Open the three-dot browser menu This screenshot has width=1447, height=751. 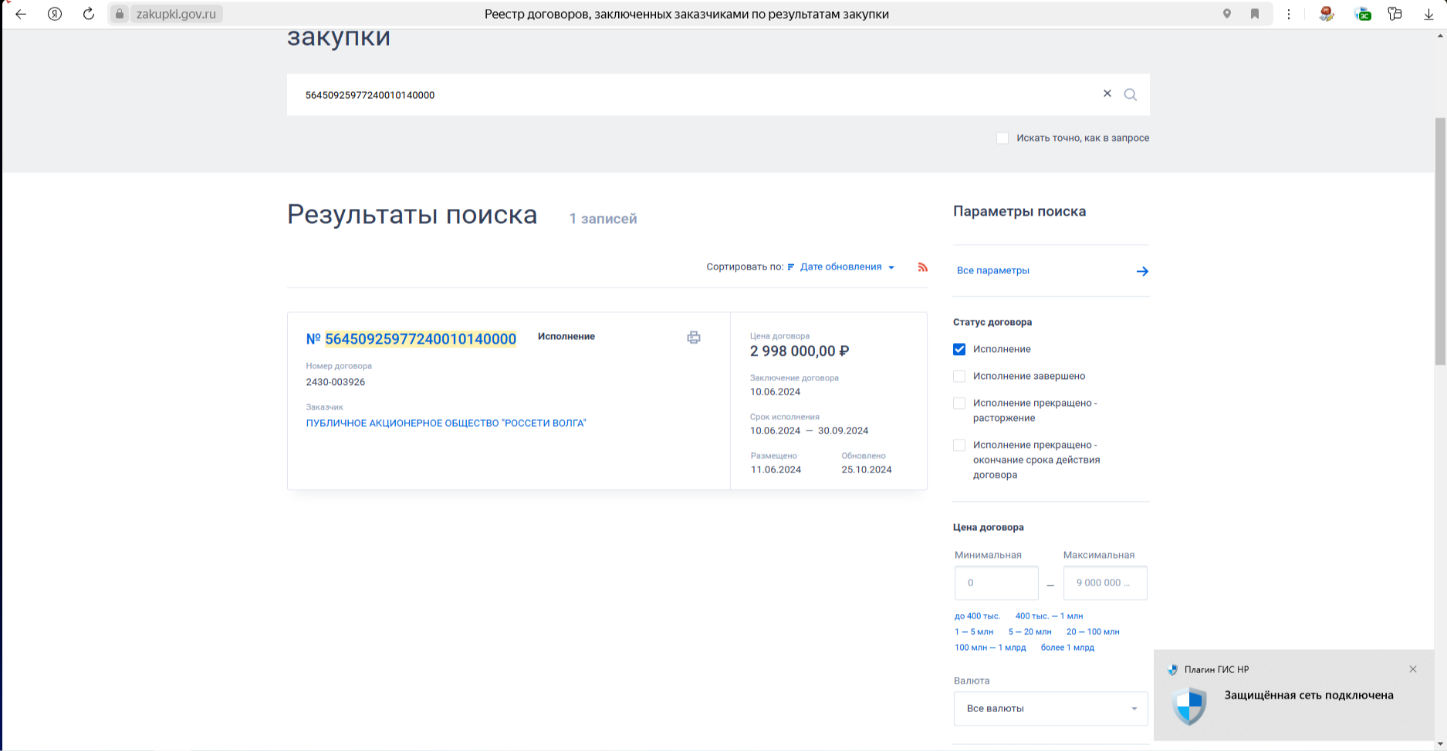pyautogui.click(x=1288, y=14)
